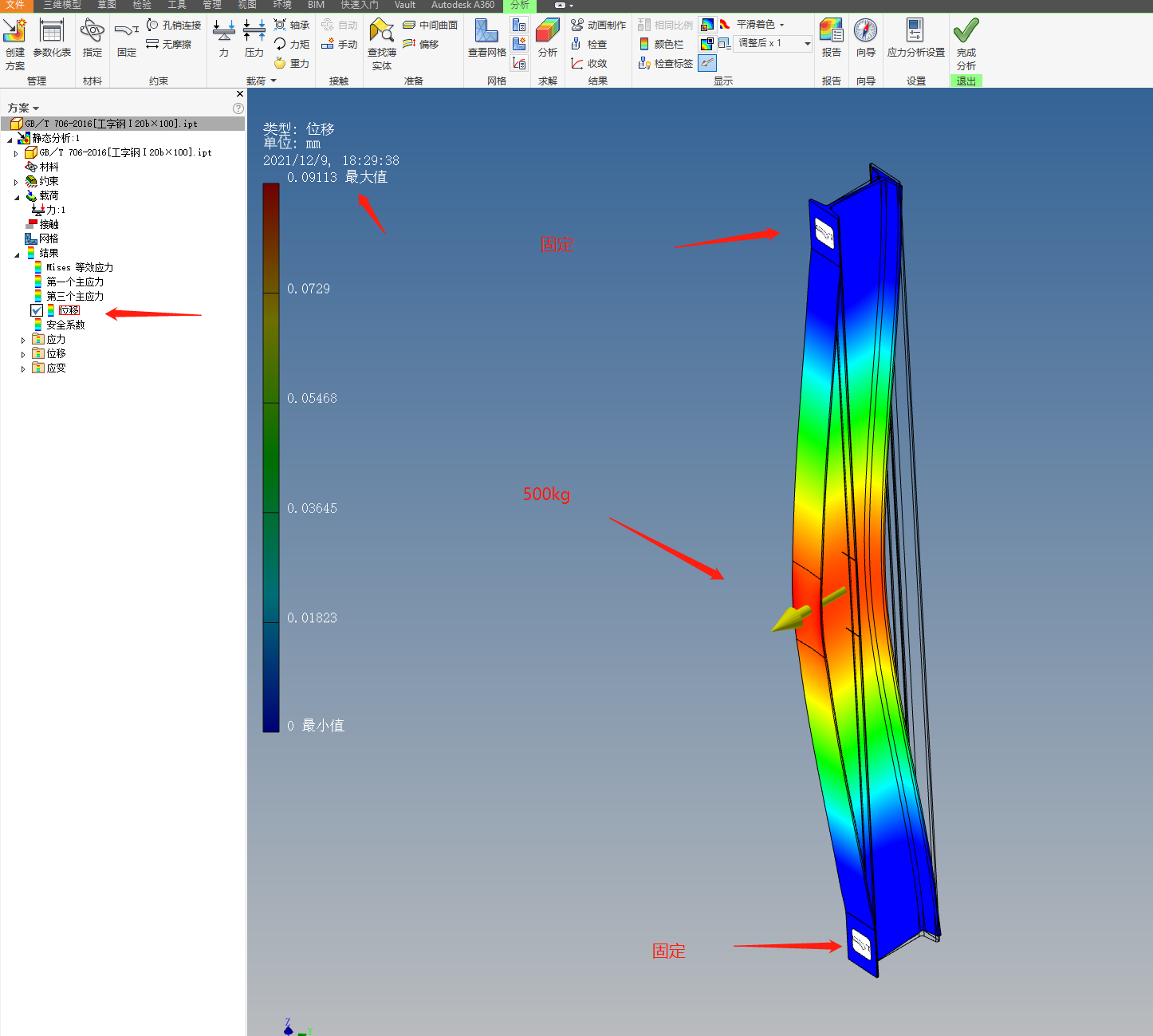Toggle boundary condition display button
The width and height of the screenshot is (1153, 1036).
tap(706, 62)
